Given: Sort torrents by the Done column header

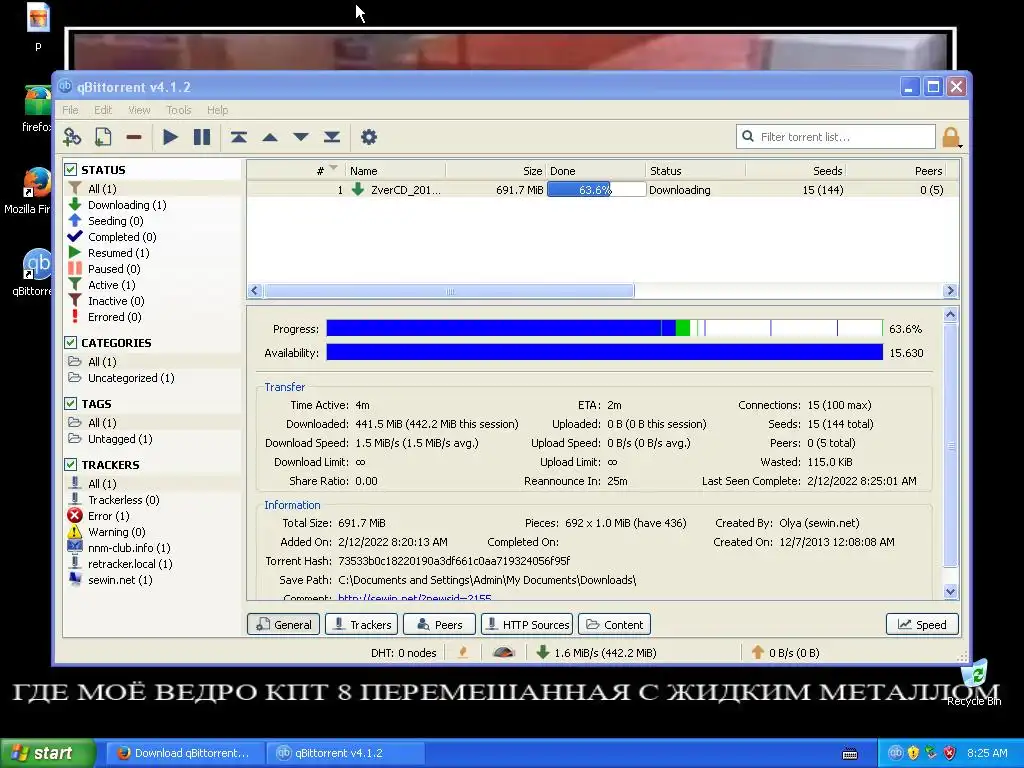Looking at the screenshot, I should point(596,170).
